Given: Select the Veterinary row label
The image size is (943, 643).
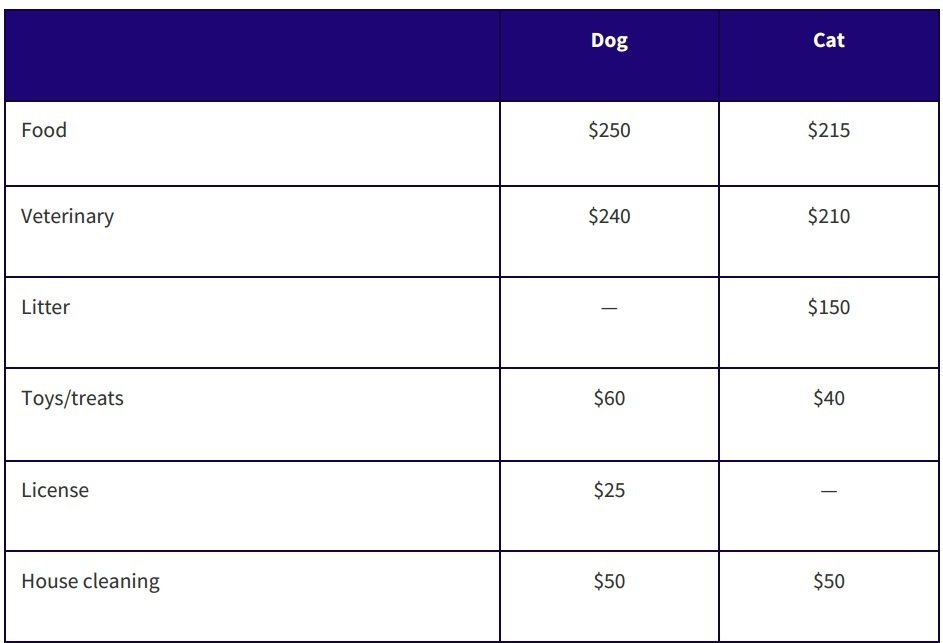Looking at the screenshot, I should pyautogui.click(x=67, y=216).
